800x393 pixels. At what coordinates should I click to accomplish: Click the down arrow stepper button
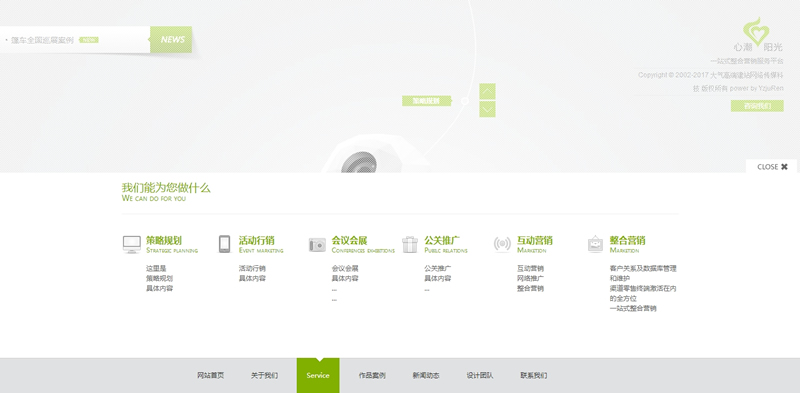pyautogui.click(x=487, y=109)
